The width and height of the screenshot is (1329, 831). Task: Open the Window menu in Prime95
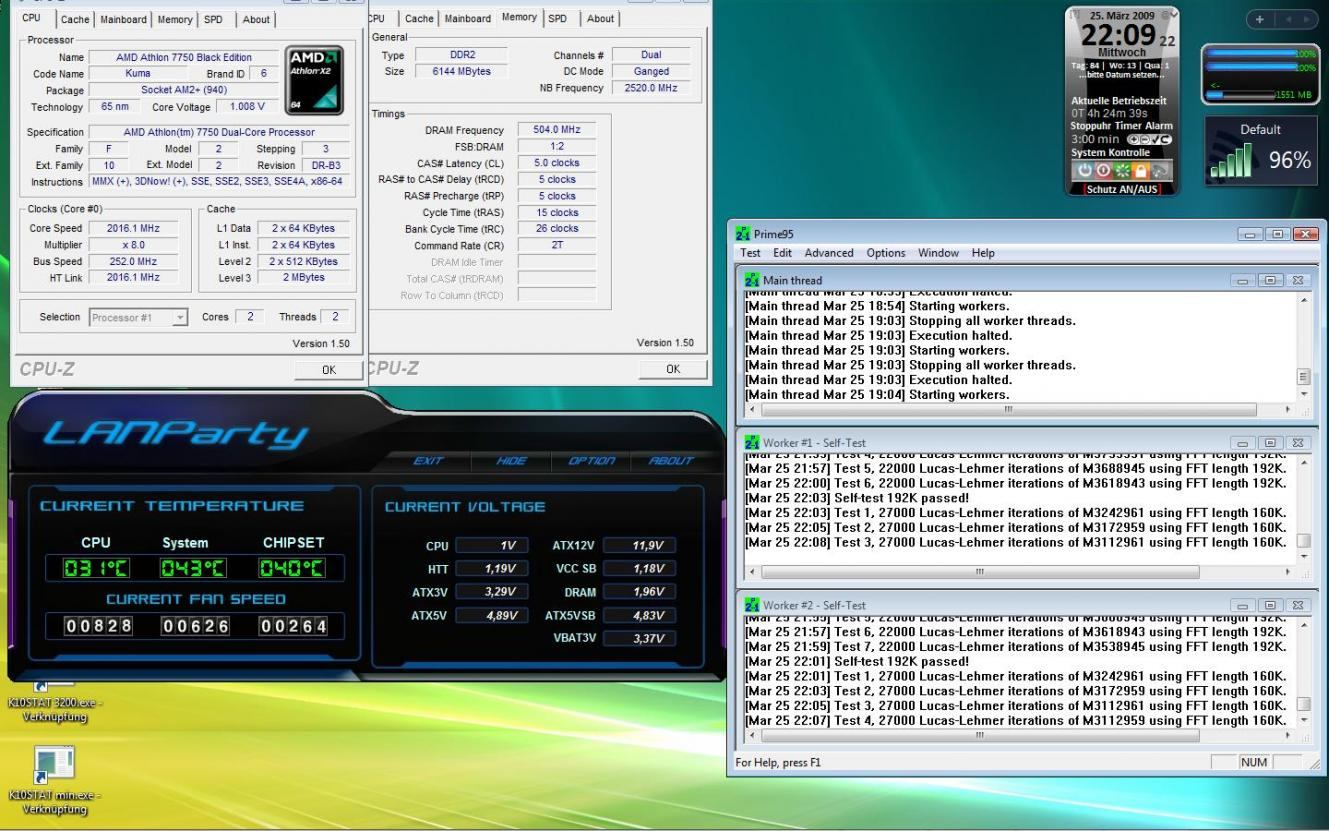click(x=940, y=253)
